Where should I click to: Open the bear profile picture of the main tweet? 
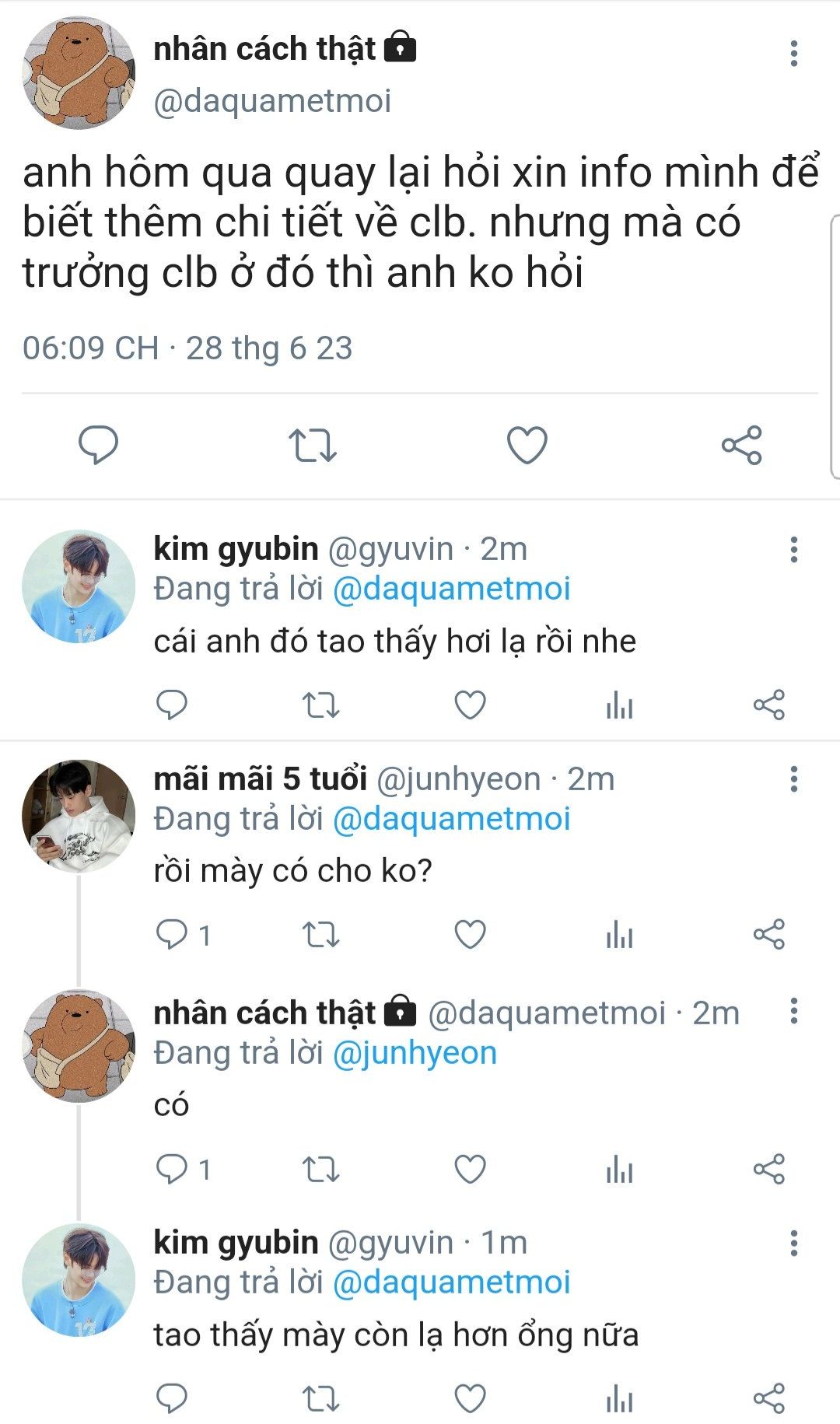(78, 74)
